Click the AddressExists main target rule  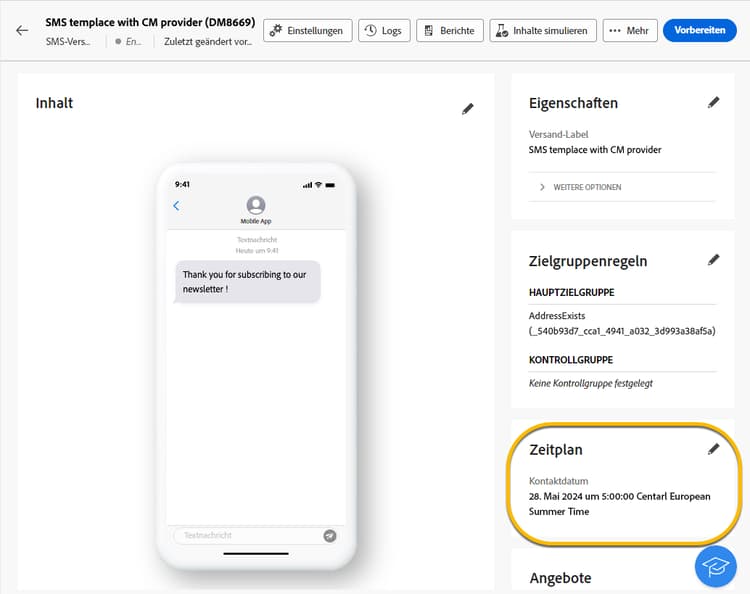click(x=622, y=323)
